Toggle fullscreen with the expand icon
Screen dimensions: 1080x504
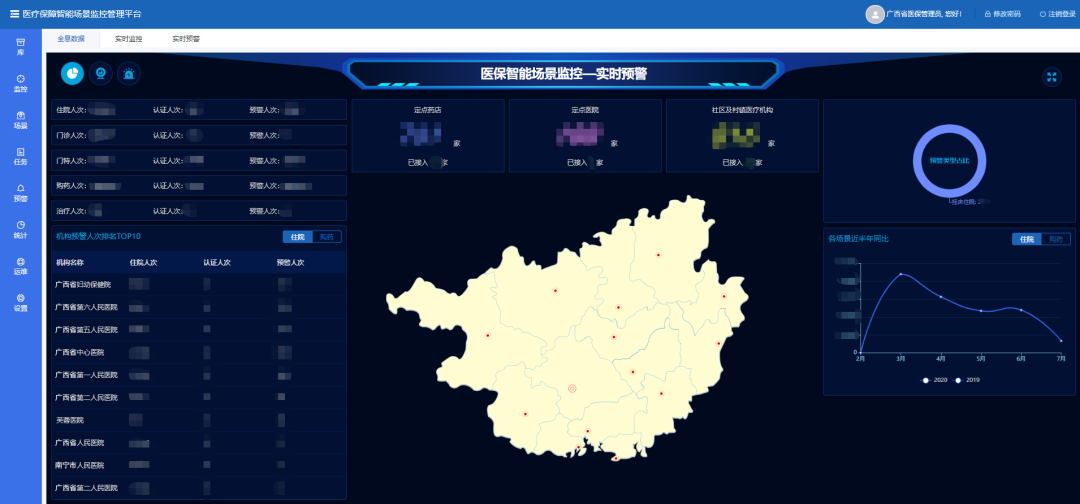[x=1051, y=77]
